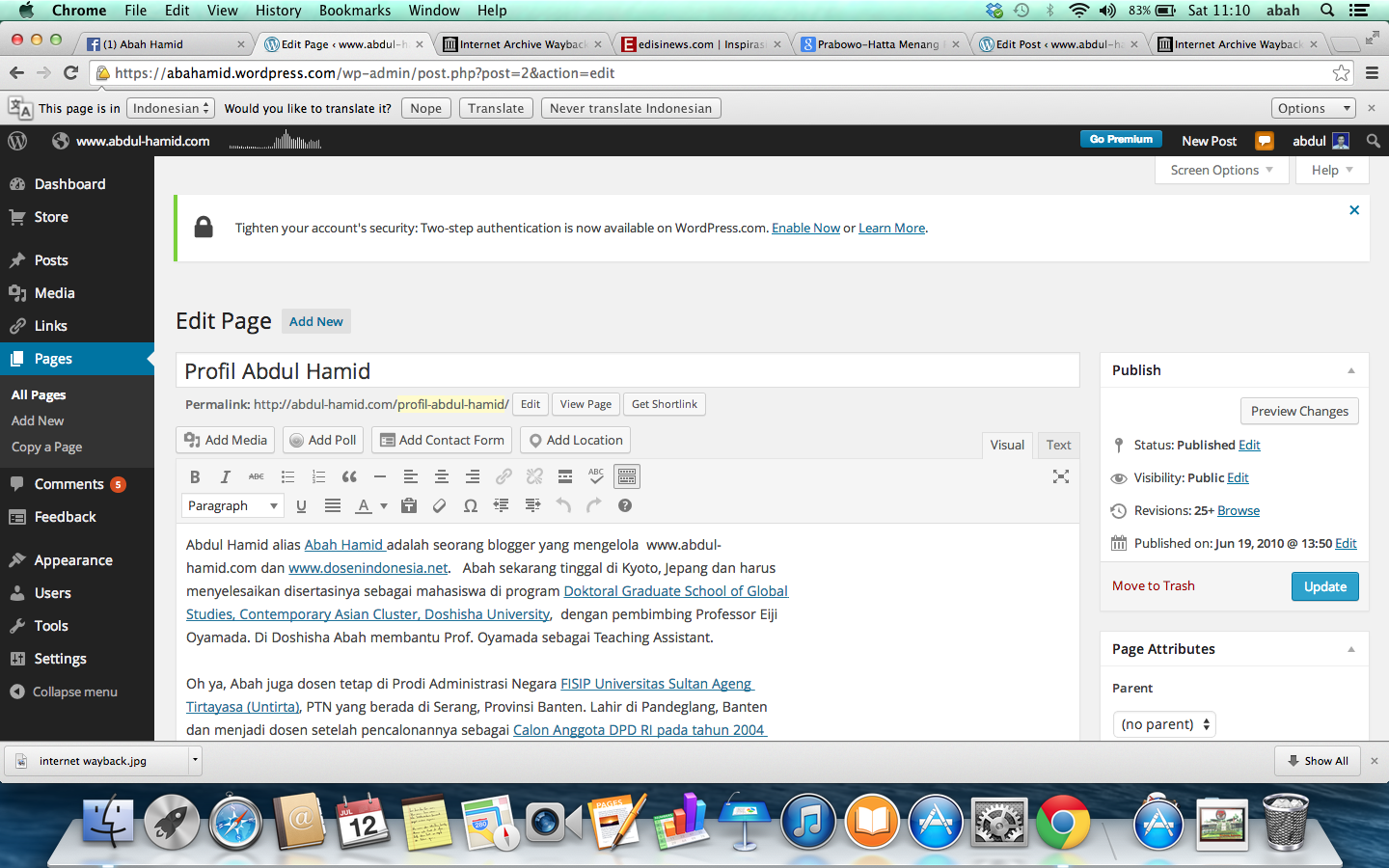This screenshot has width=1389, height=868.
Task: Open the Appearance menu in sidebar
Action: click(73, 560)
